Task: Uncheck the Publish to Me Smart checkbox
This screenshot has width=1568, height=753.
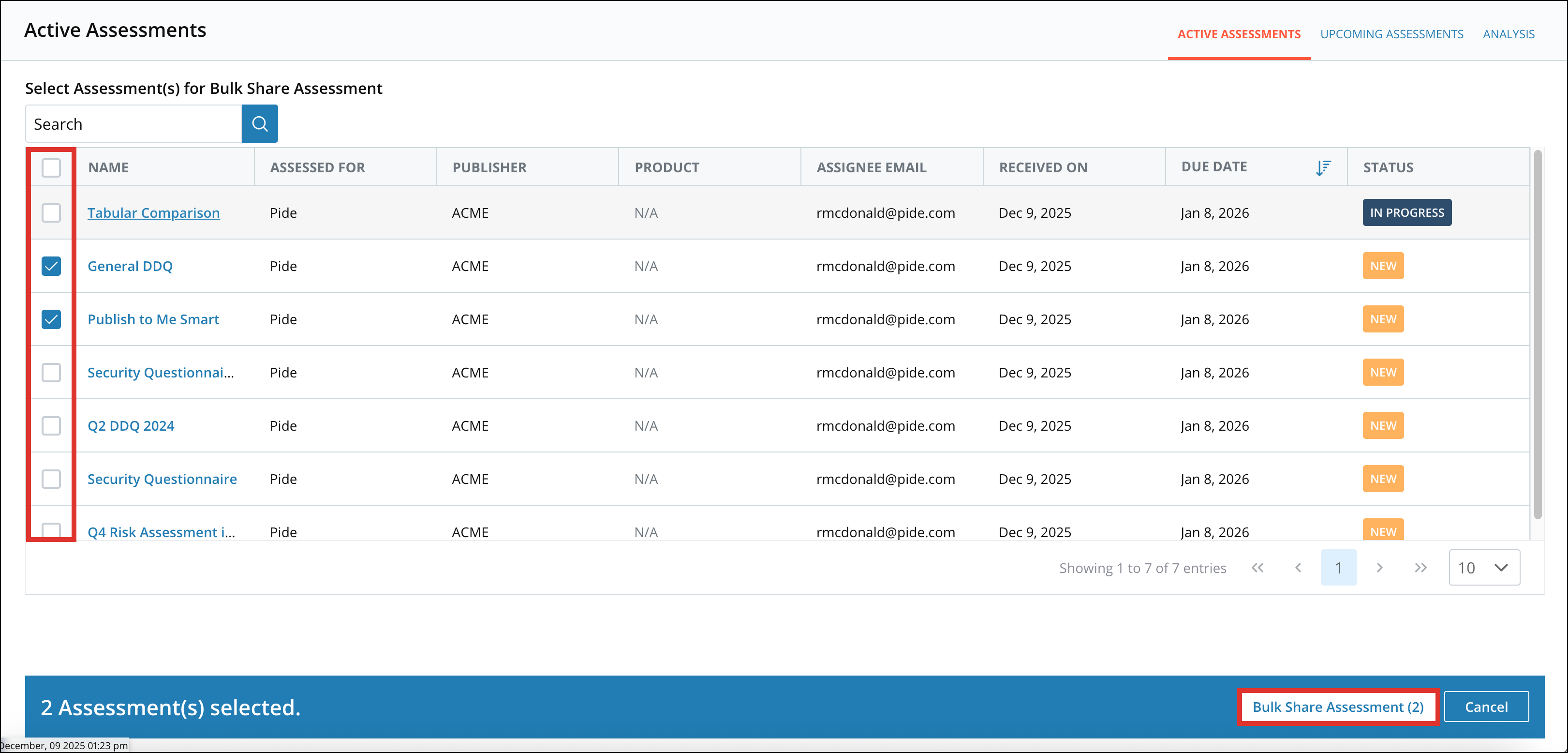Action: (51, 319)
